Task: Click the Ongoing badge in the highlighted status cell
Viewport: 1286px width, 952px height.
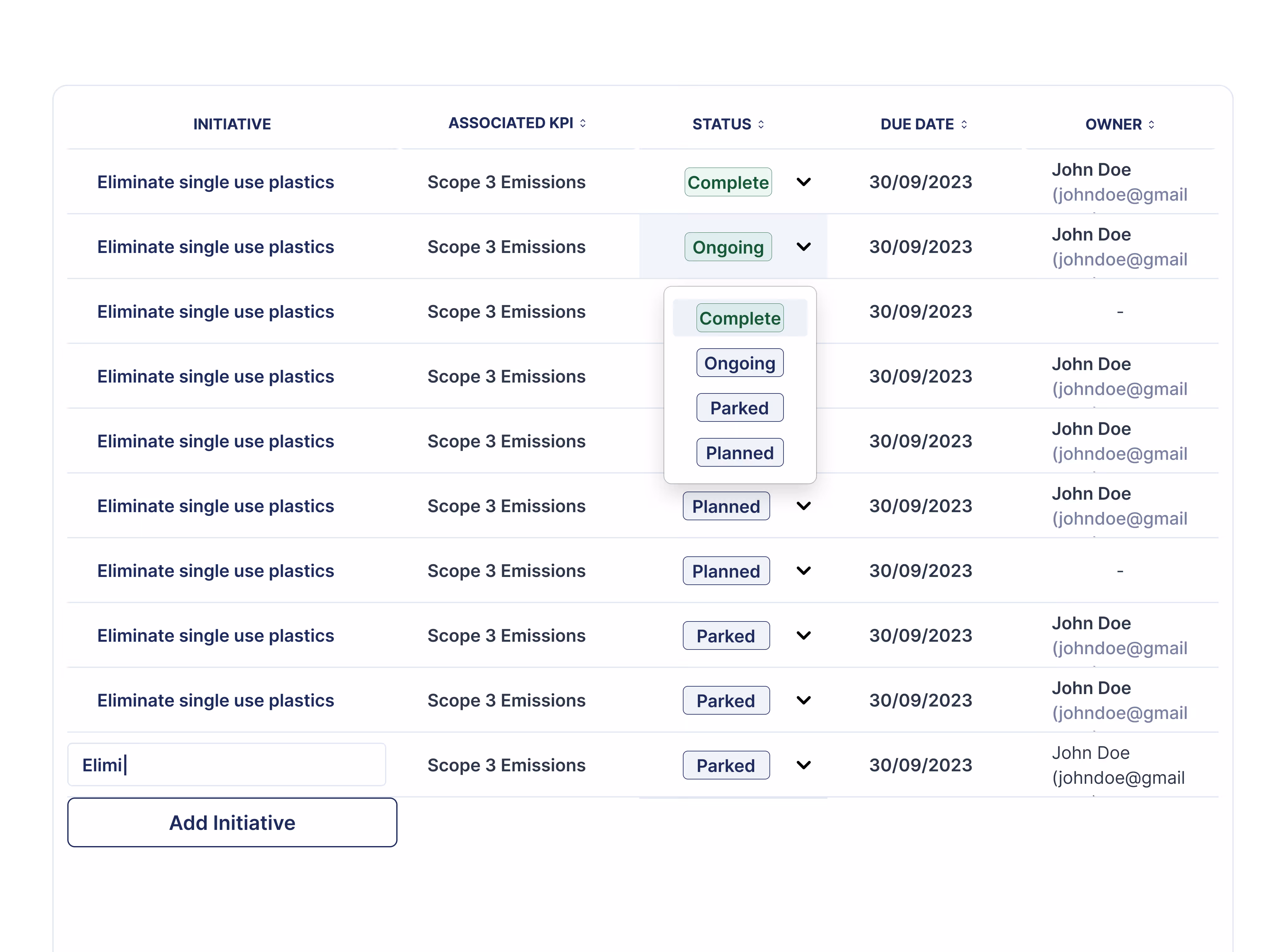Action: click(728, 247)
